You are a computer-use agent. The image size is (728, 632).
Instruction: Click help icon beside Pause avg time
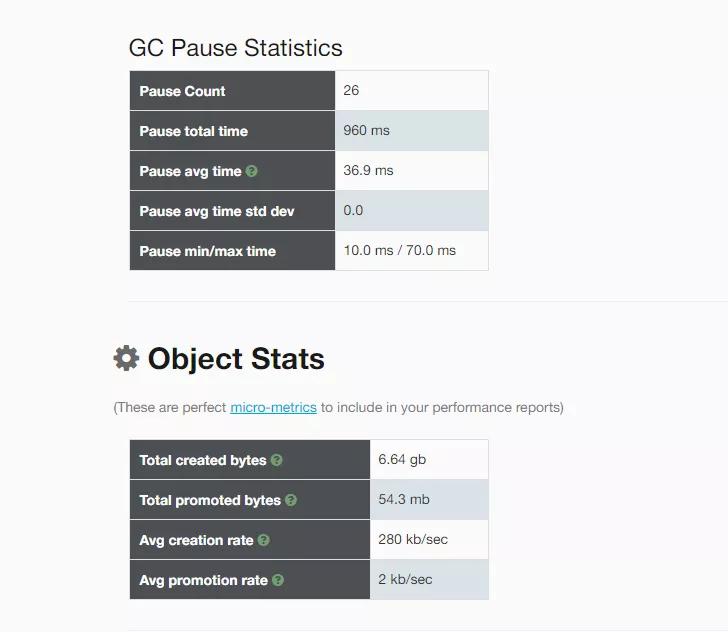[252, 171]
